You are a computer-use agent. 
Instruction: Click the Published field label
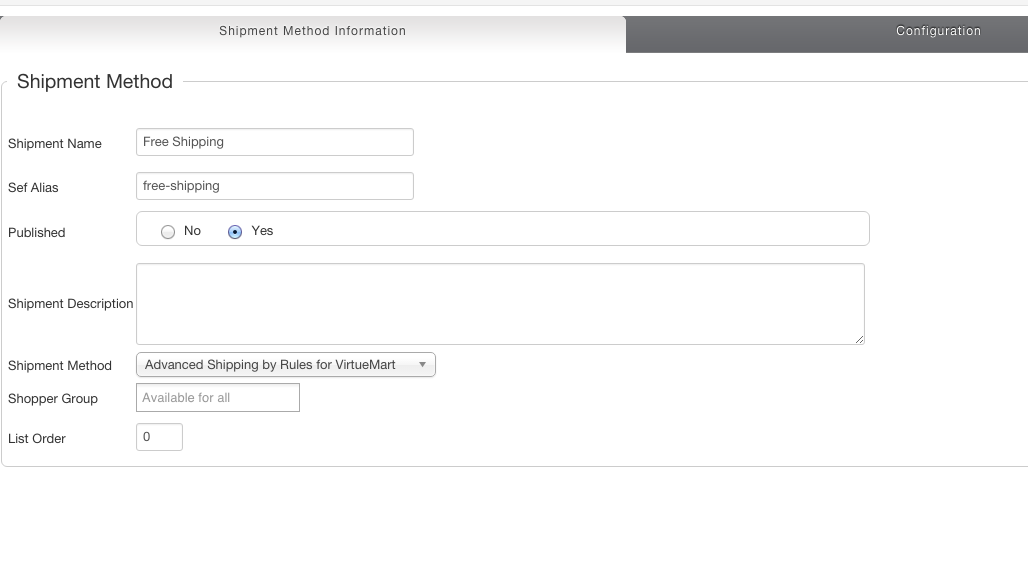[x=37, y=233]
